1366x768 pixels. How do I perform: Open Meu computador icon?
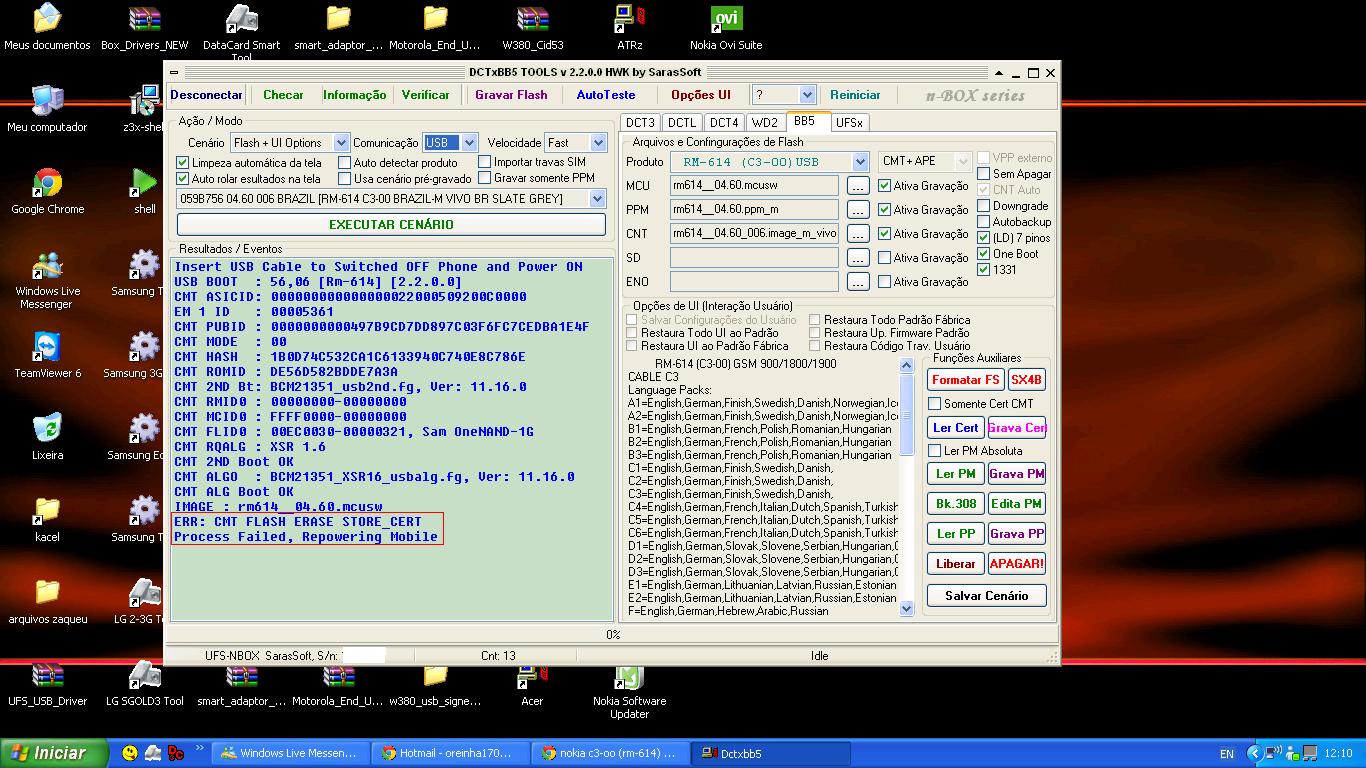[x=47, y=109]
